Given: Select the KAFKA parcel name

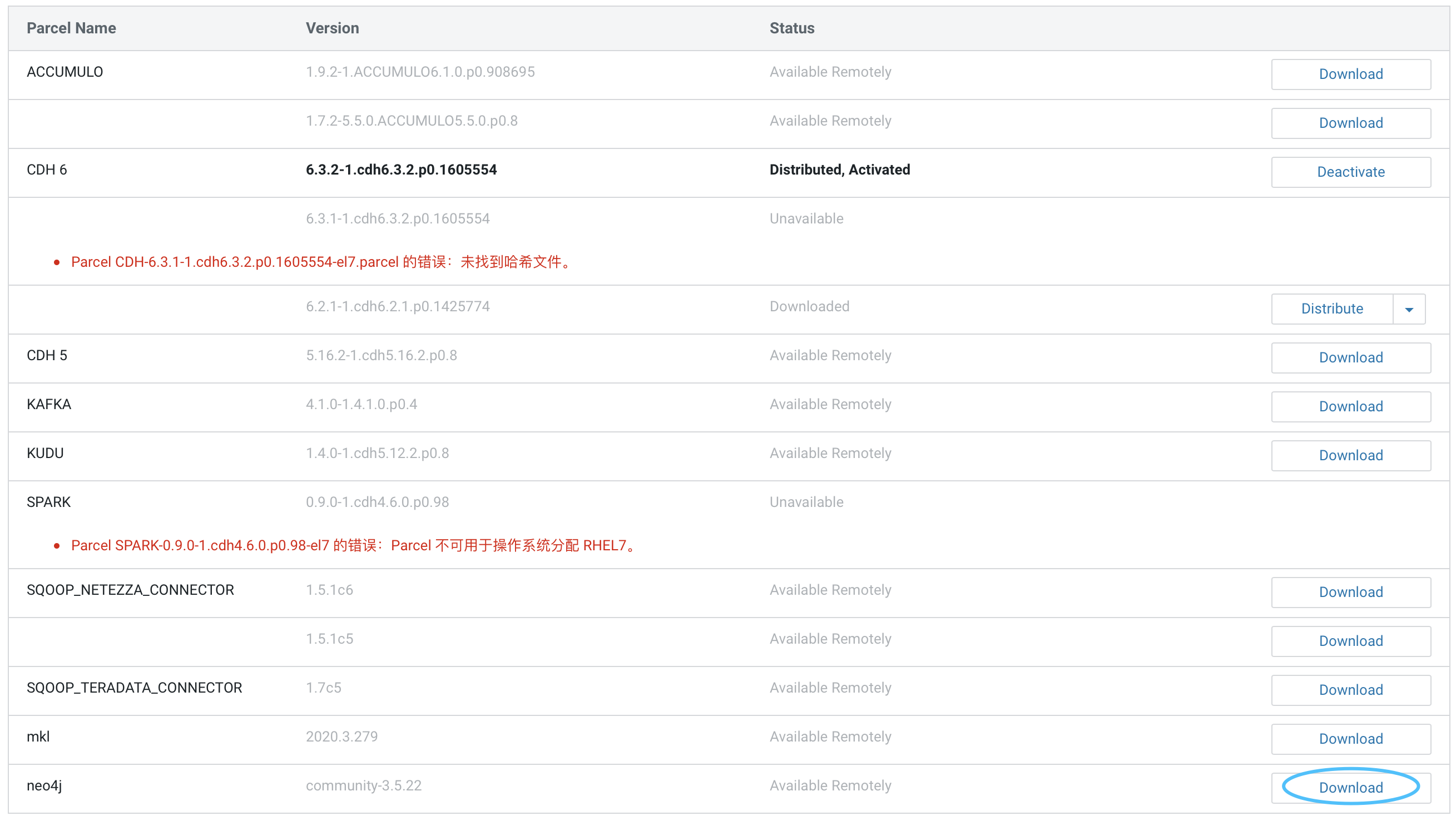Looking at the screenshot, I should click(49, 404).
